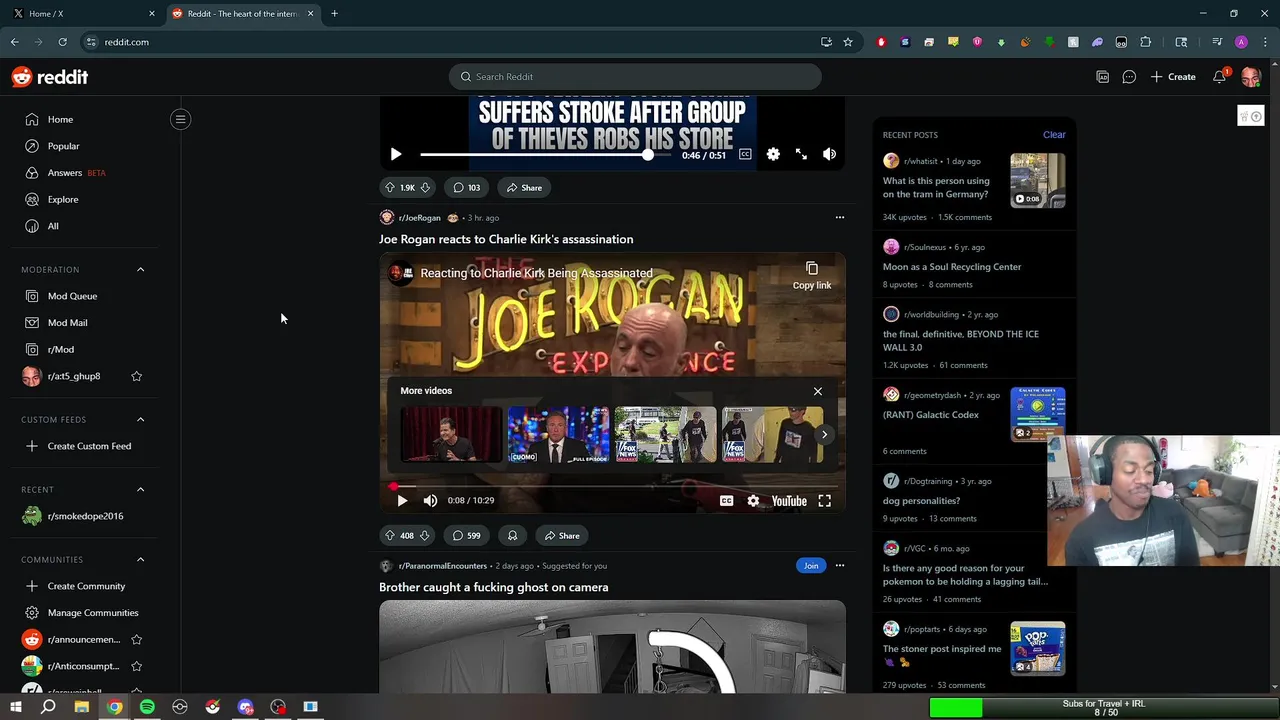The width and height of the screenshot is (1280, 720).
Task: Toggle closed captions on top video
Action: tap(745, 154)
